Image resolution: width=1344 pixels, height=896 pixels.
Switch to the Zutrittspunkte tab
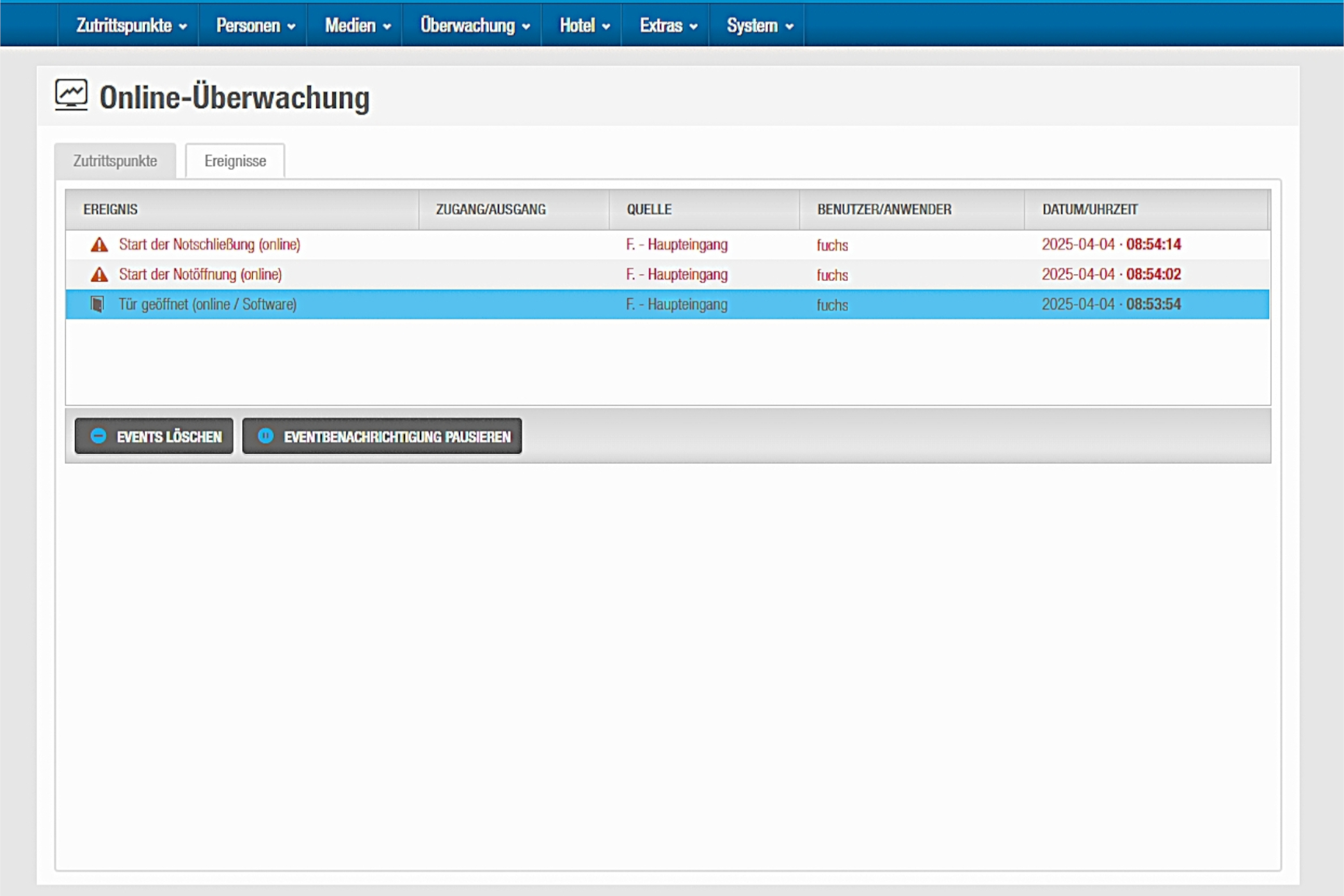[115, 161]
